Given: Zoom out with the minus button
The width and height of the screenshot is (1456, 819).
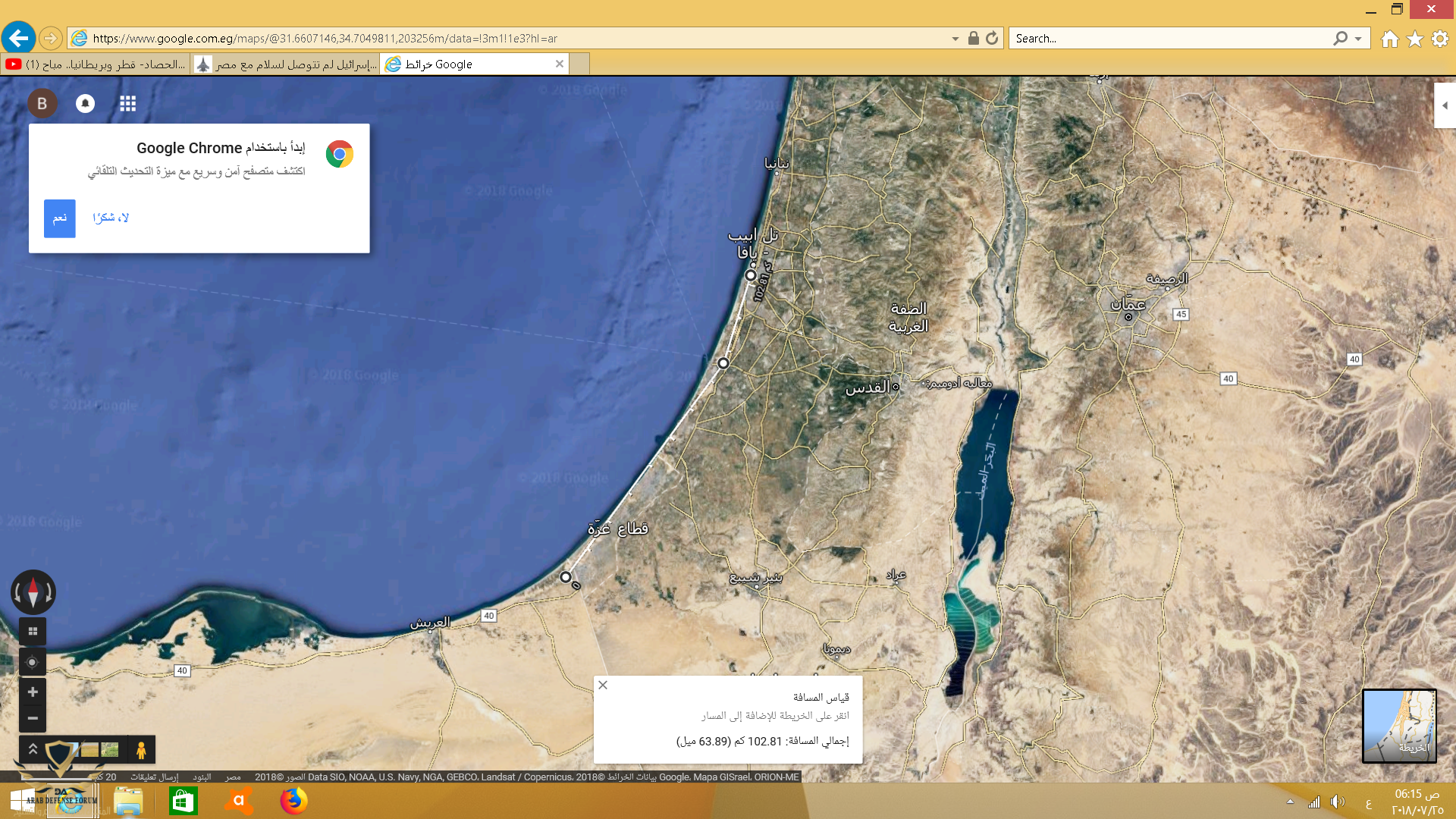Looking at the screenshot, I should tap(33, 718).
